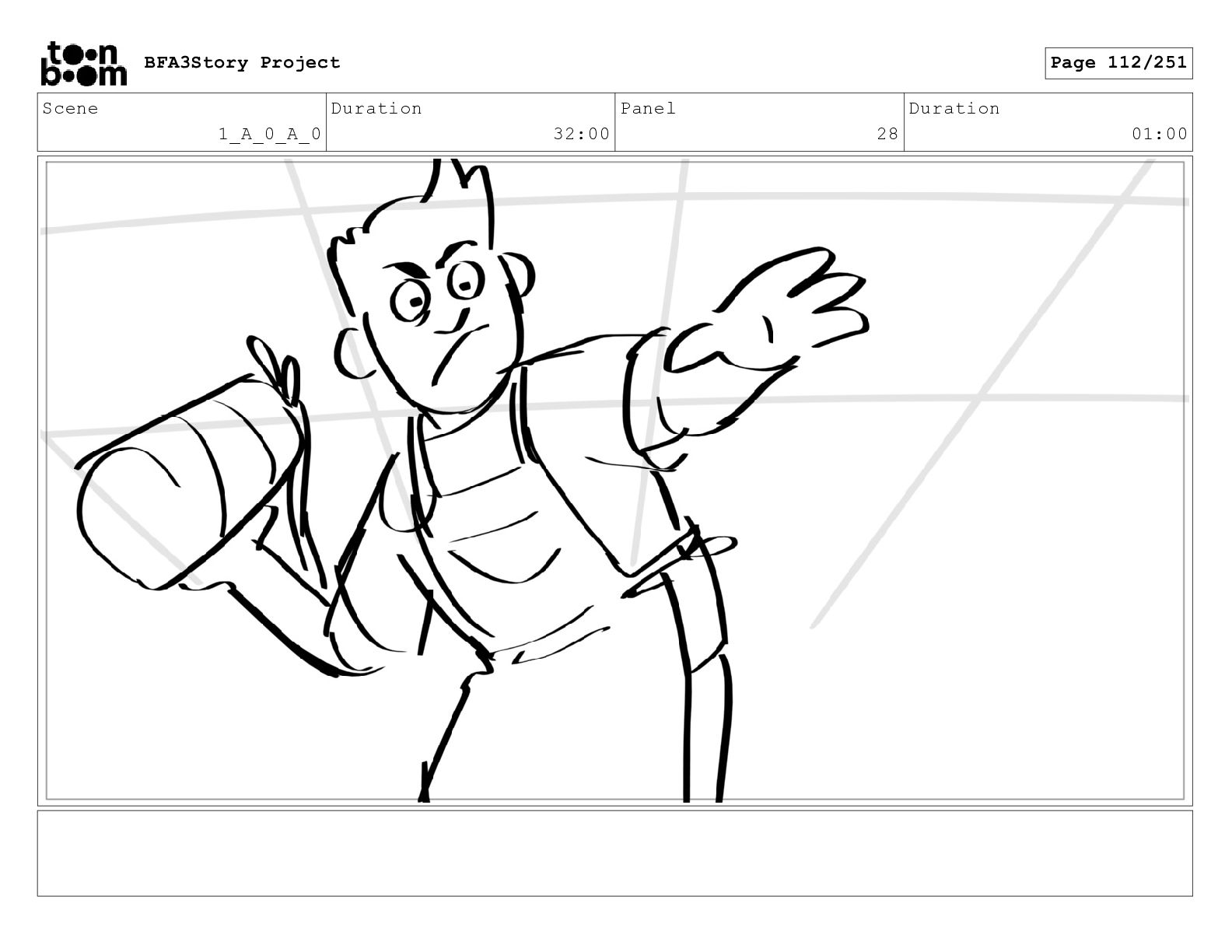The image size is (1232, 952).
Task: Click the 'Page 112/251' page indicator
Action: [x=1118, y=63]
